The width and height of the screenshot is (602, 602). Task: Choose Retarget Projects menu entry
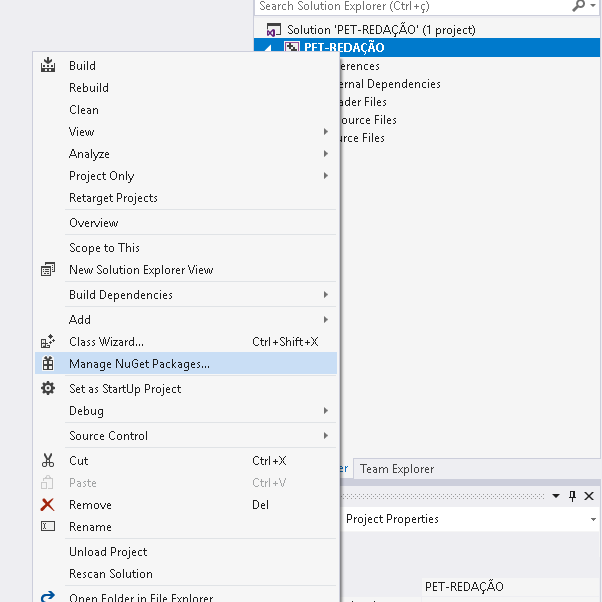point(113,198)
